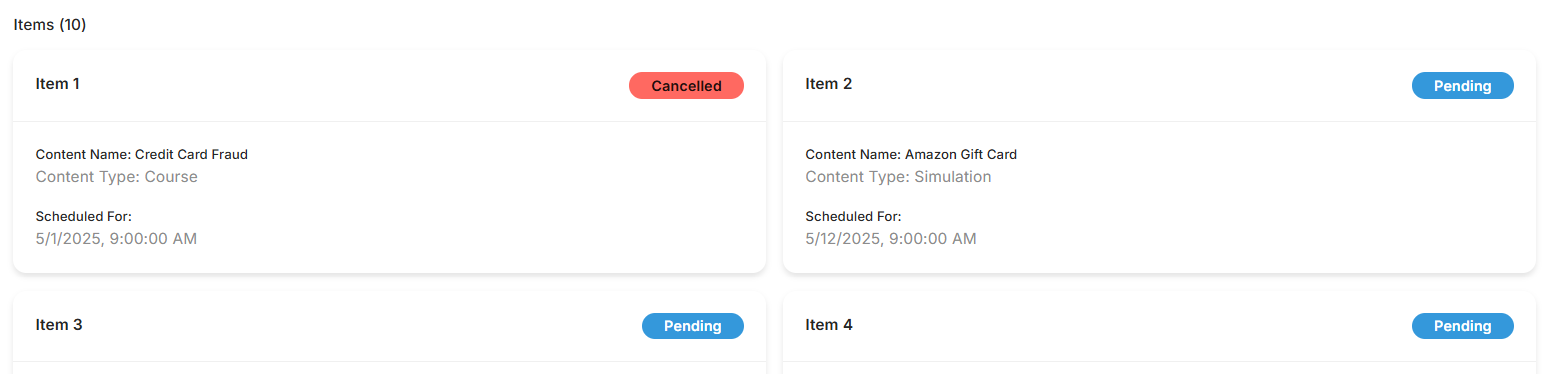
Task: Open the Item 3 card header
Action: coord(389,327)
